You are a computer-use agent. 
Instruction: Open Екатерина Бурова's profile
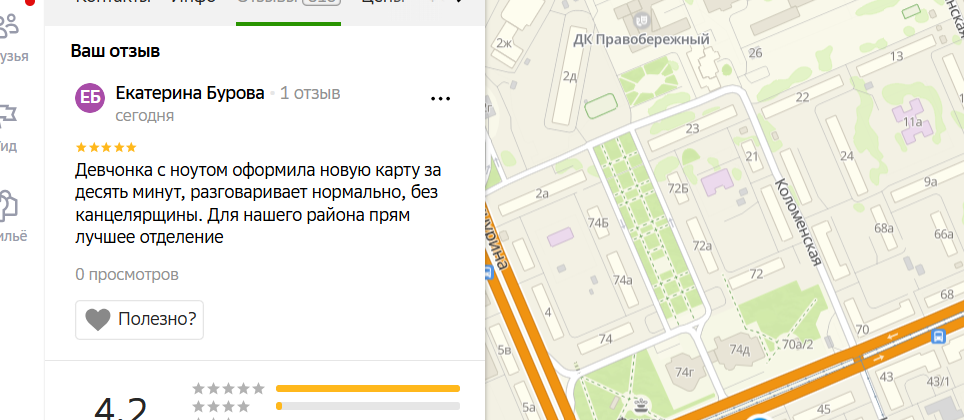[x=190, y=93]
